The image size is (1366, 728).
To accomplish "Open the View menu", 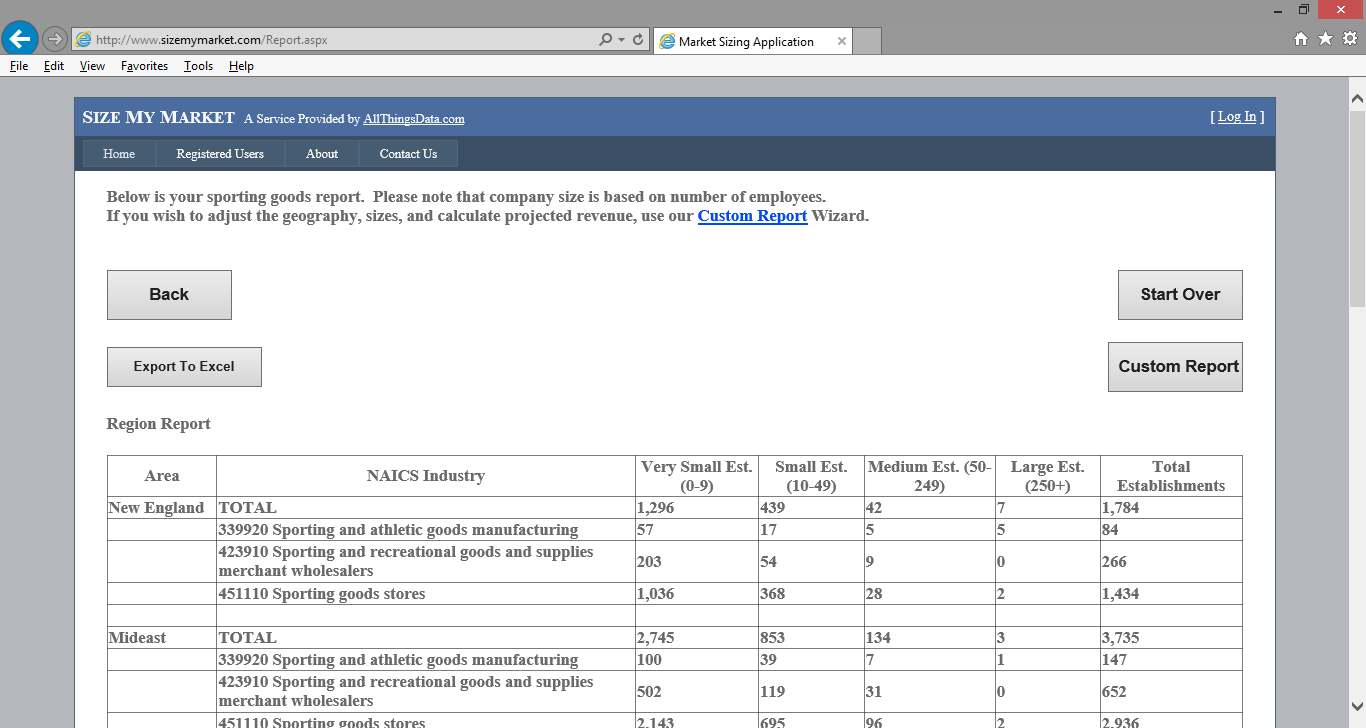I will tap(92, 66).
